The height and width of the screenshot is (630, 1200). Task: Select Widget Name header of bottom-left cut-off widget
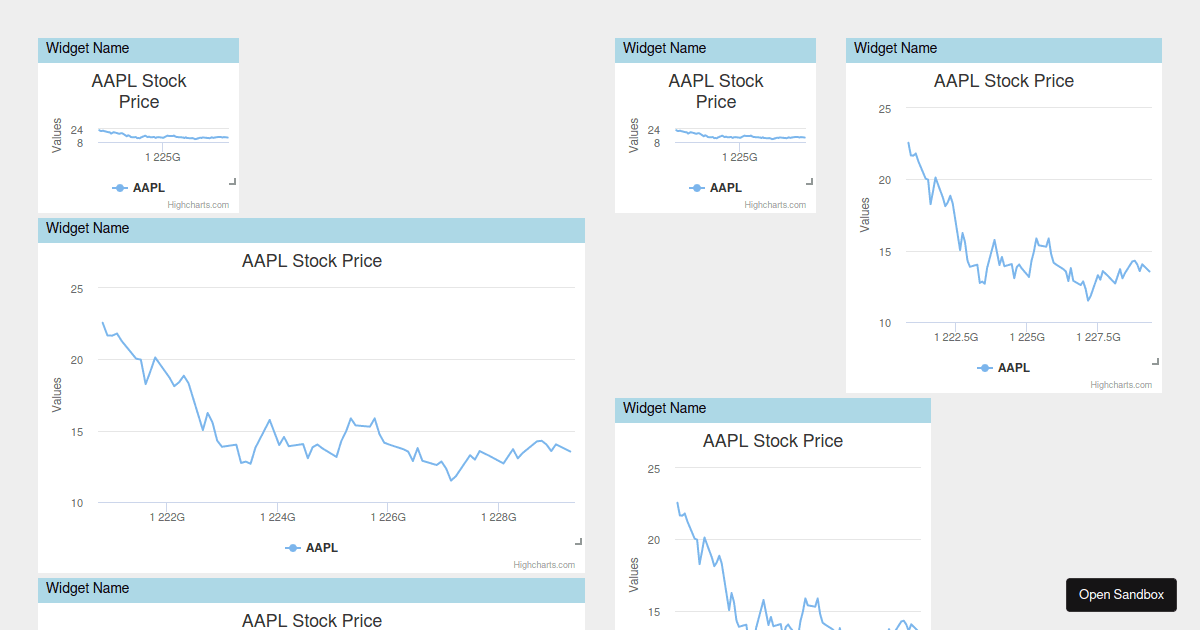click(x=311, y=589)
